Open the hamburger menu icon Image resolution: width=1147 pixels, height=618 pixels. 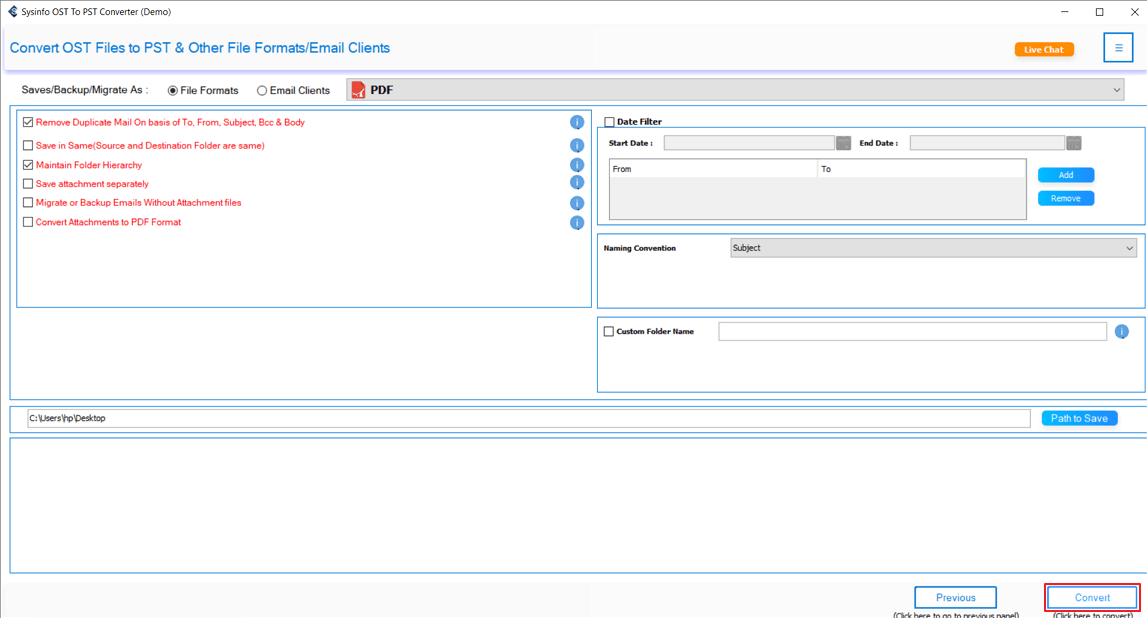(x=1118, y=48)
